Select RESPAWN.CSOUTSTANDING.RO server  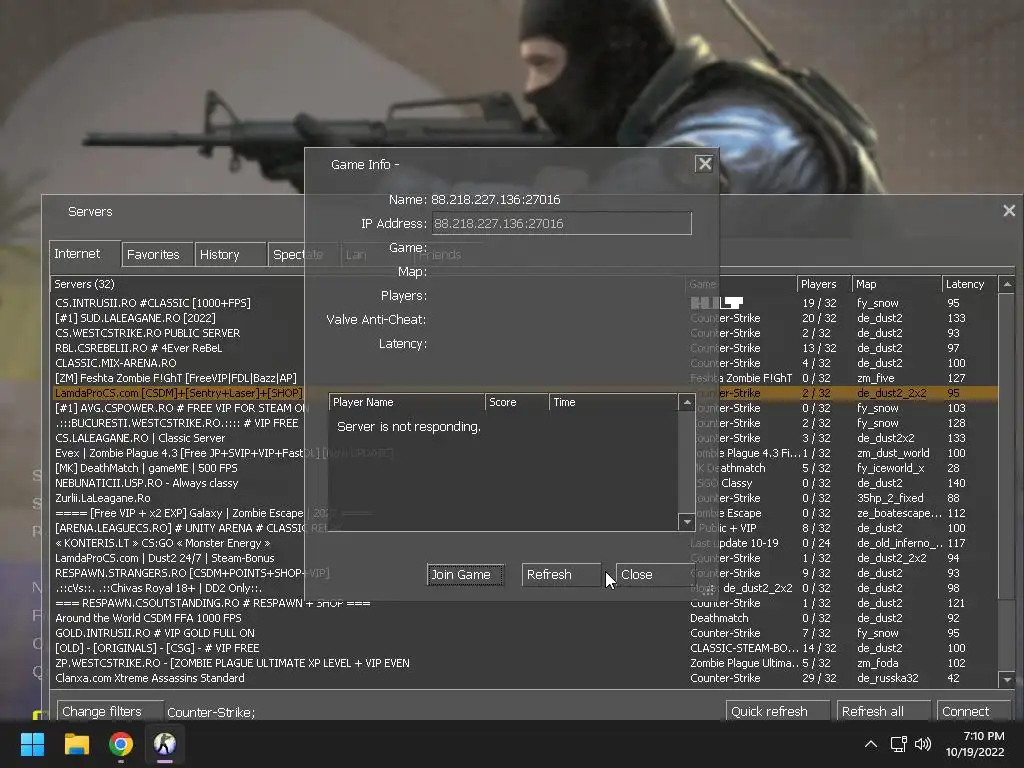[x=524, y=603]
